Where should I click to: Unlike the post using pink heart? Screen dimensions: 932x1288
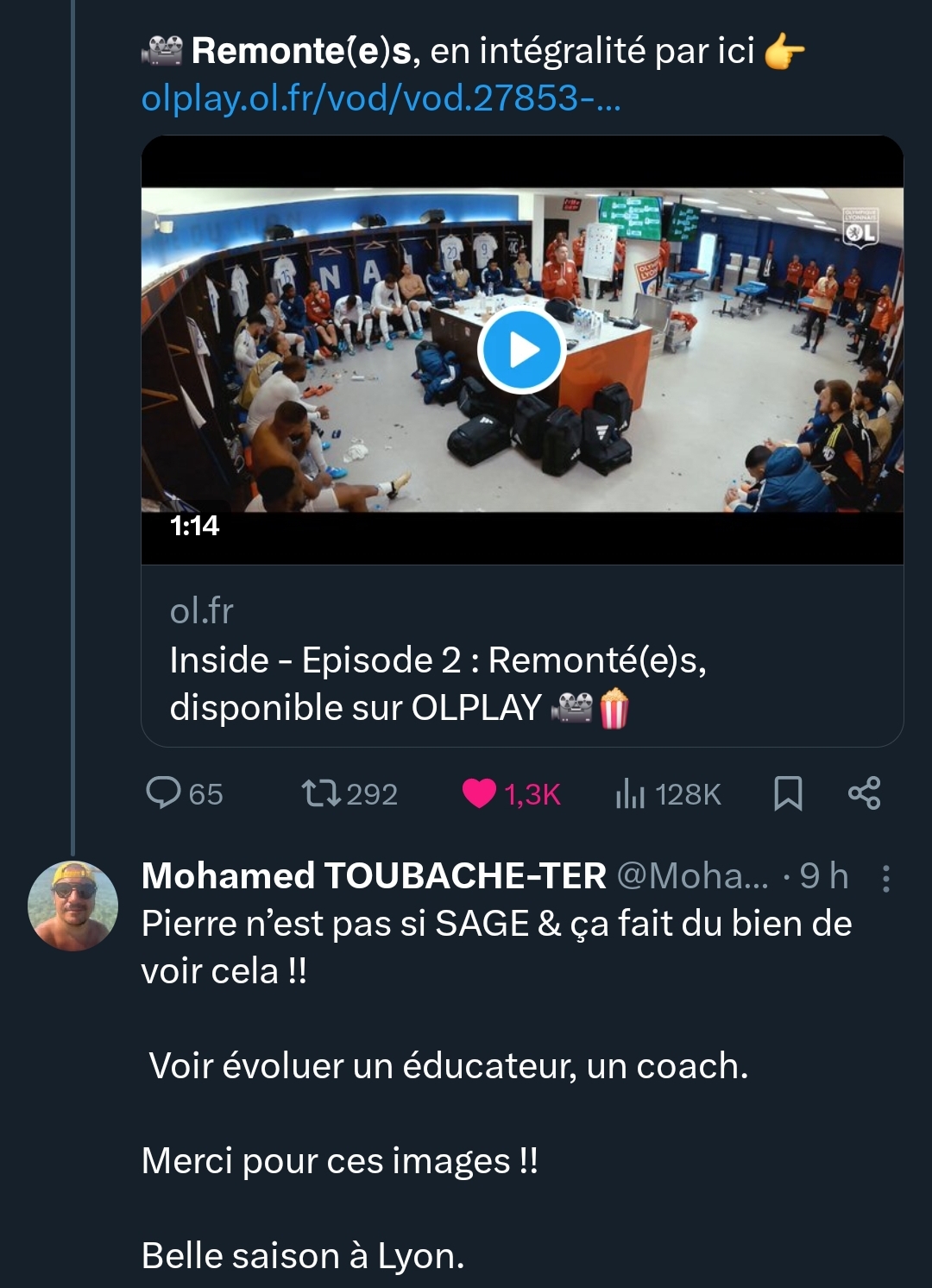click(x=479, y=793)
